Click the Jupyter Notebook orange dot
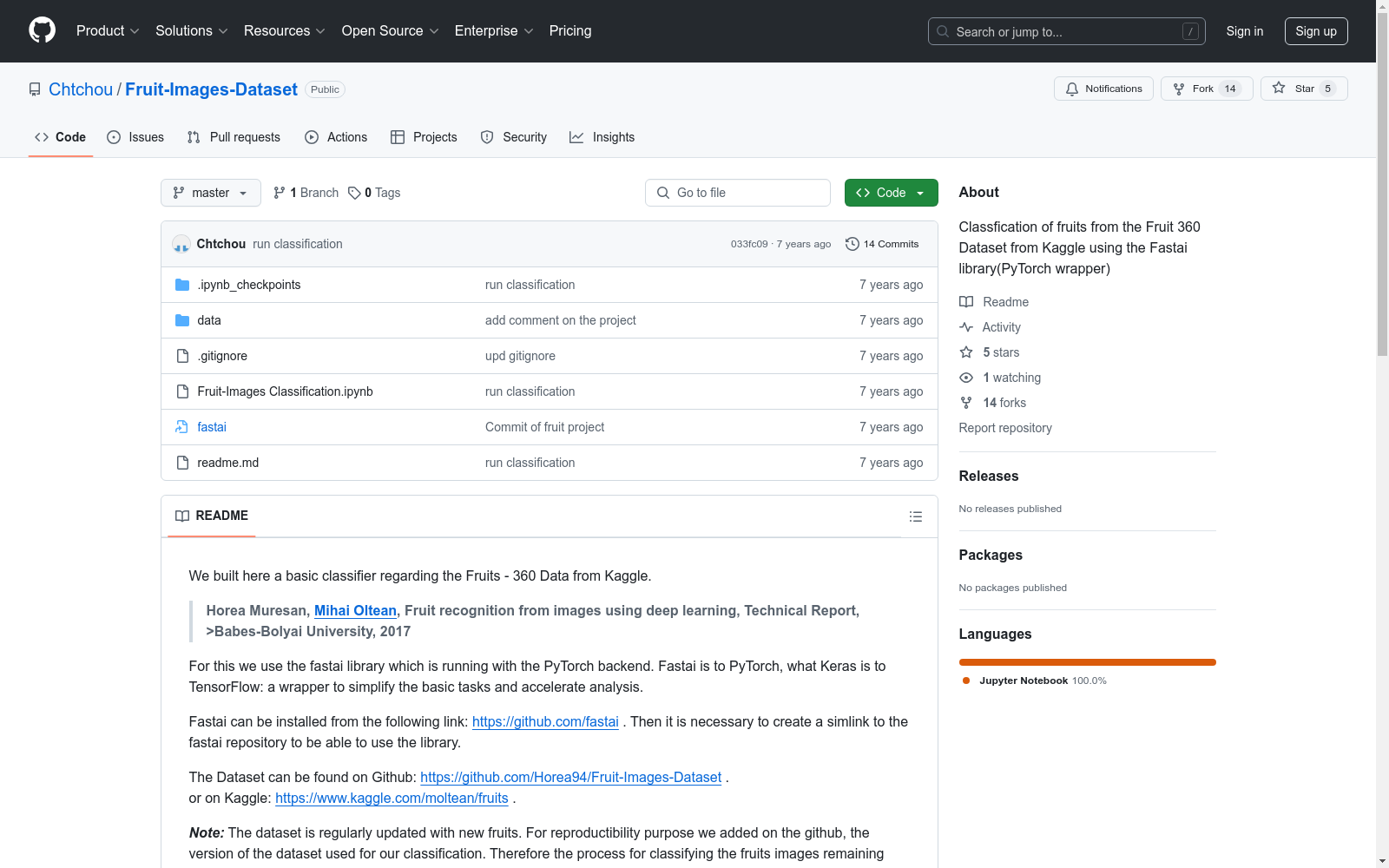Viewport: 1389px width, 868px height. point(966,681)
